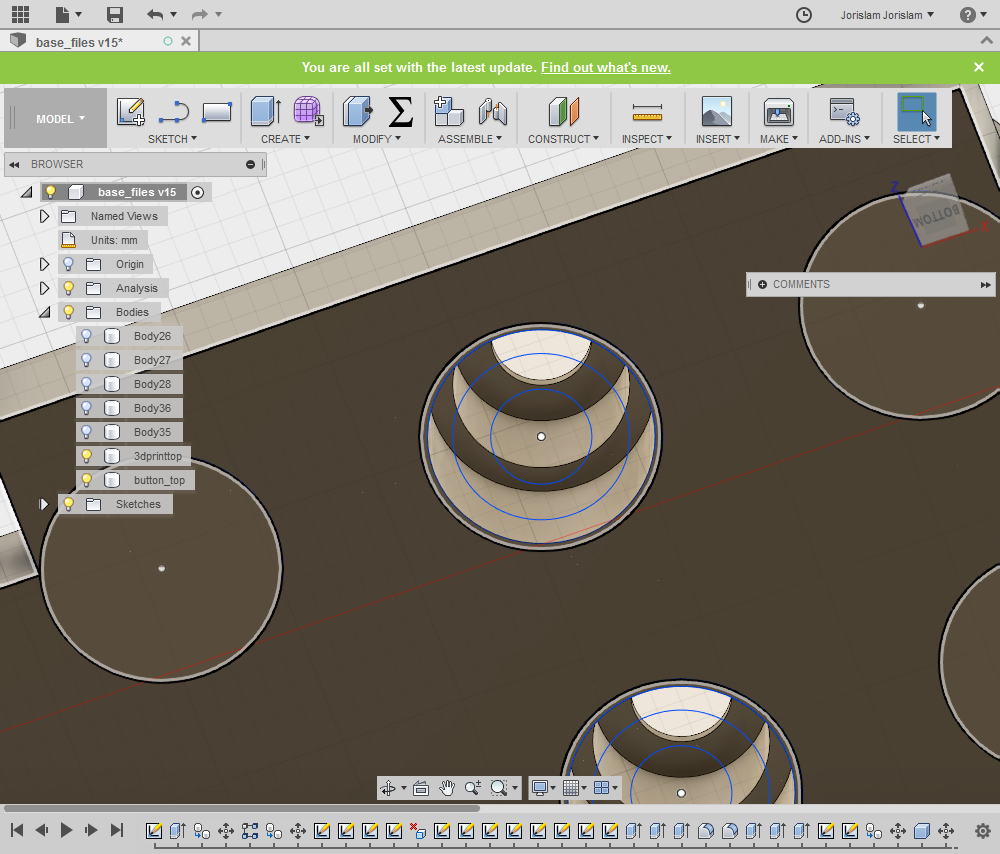The height and width of the screenshot is (854, 1000).
Task: Click the Create Form purple icon
Action: [308, 111]
